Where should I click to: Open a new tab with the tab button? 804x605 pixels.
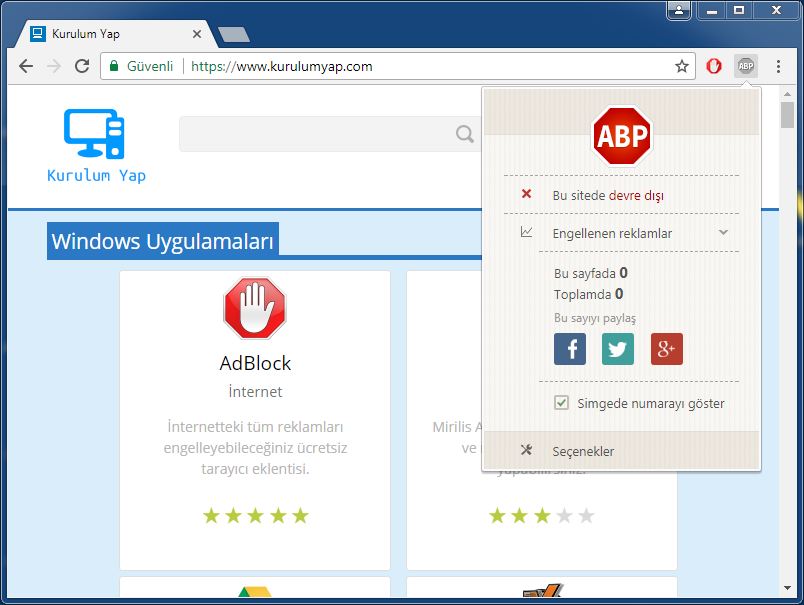tap(234, 34)
